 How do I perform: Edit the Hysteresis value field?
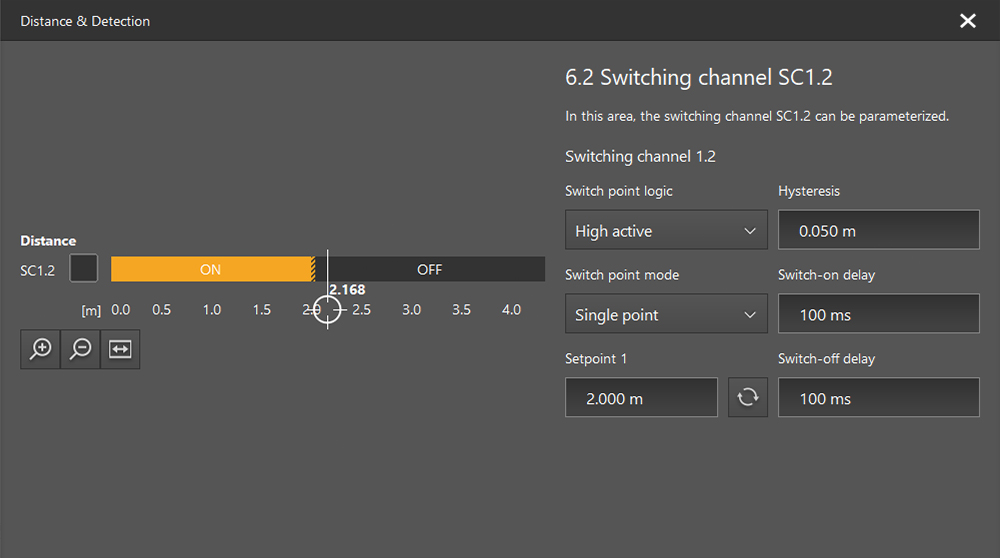[878, 230]
